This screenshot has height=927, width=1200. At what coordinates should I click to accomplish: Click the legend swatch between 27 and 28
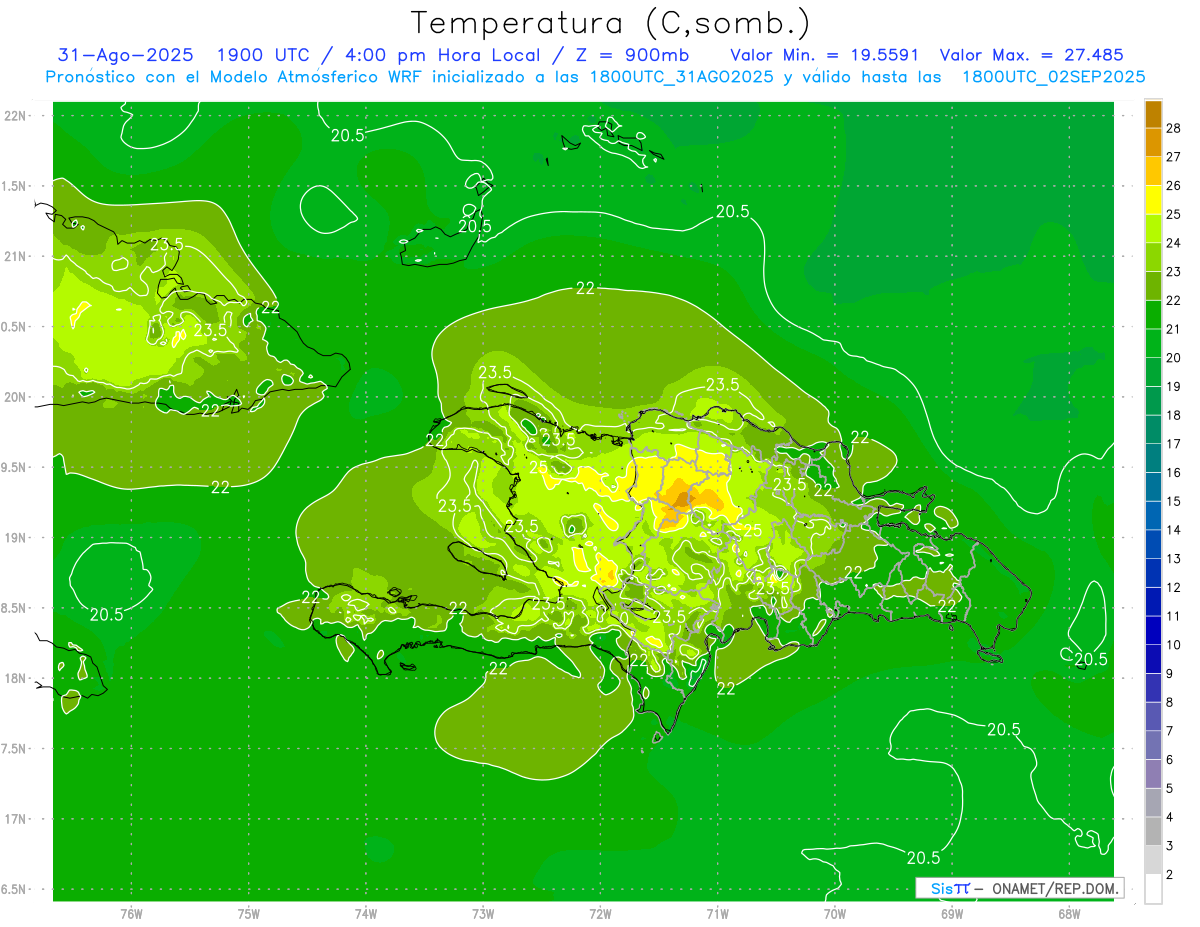[1153, 142]
